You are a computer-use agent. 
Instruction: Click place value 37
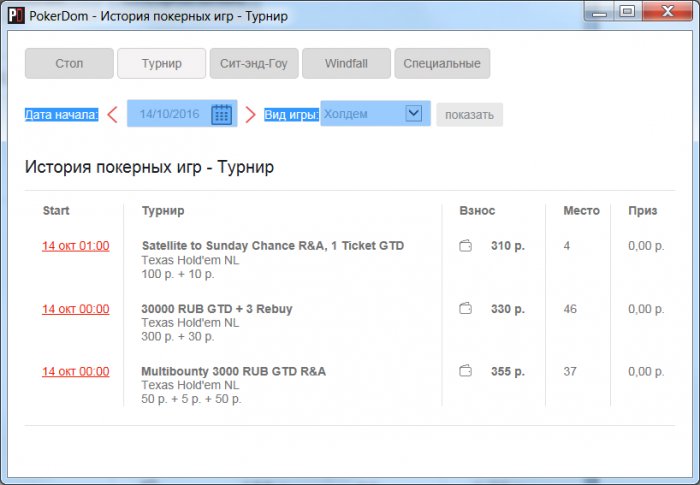(570, 371)
